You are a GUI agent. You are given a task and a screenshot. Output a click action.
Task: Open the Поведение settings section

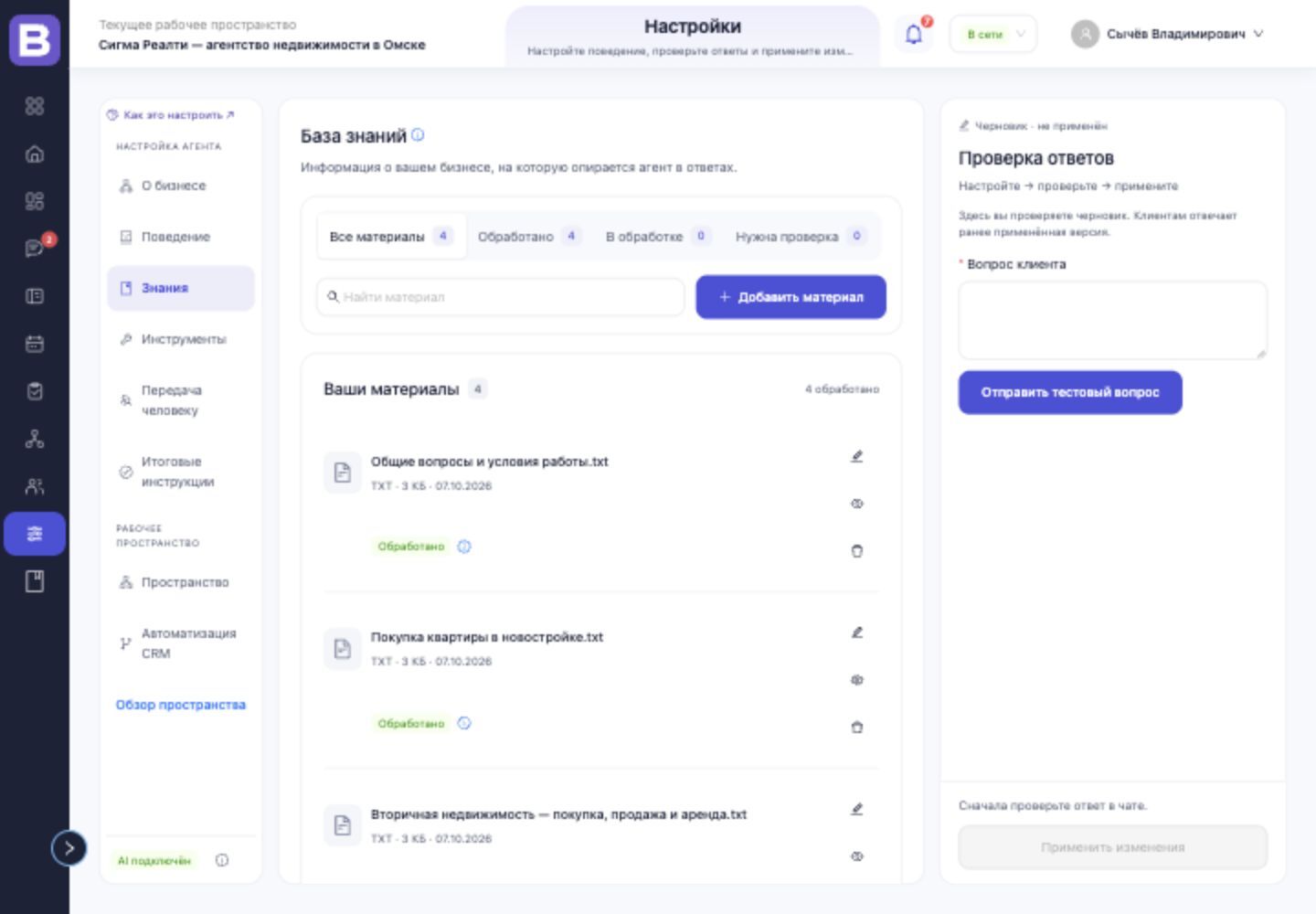181,237
